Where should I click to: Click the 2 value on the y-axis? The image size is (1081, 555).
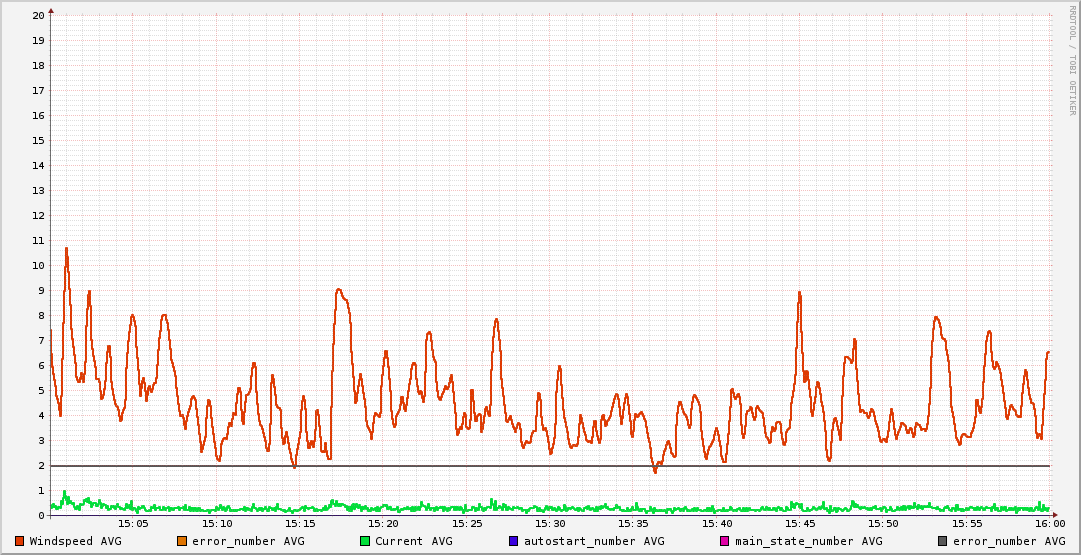coord(41,466)
